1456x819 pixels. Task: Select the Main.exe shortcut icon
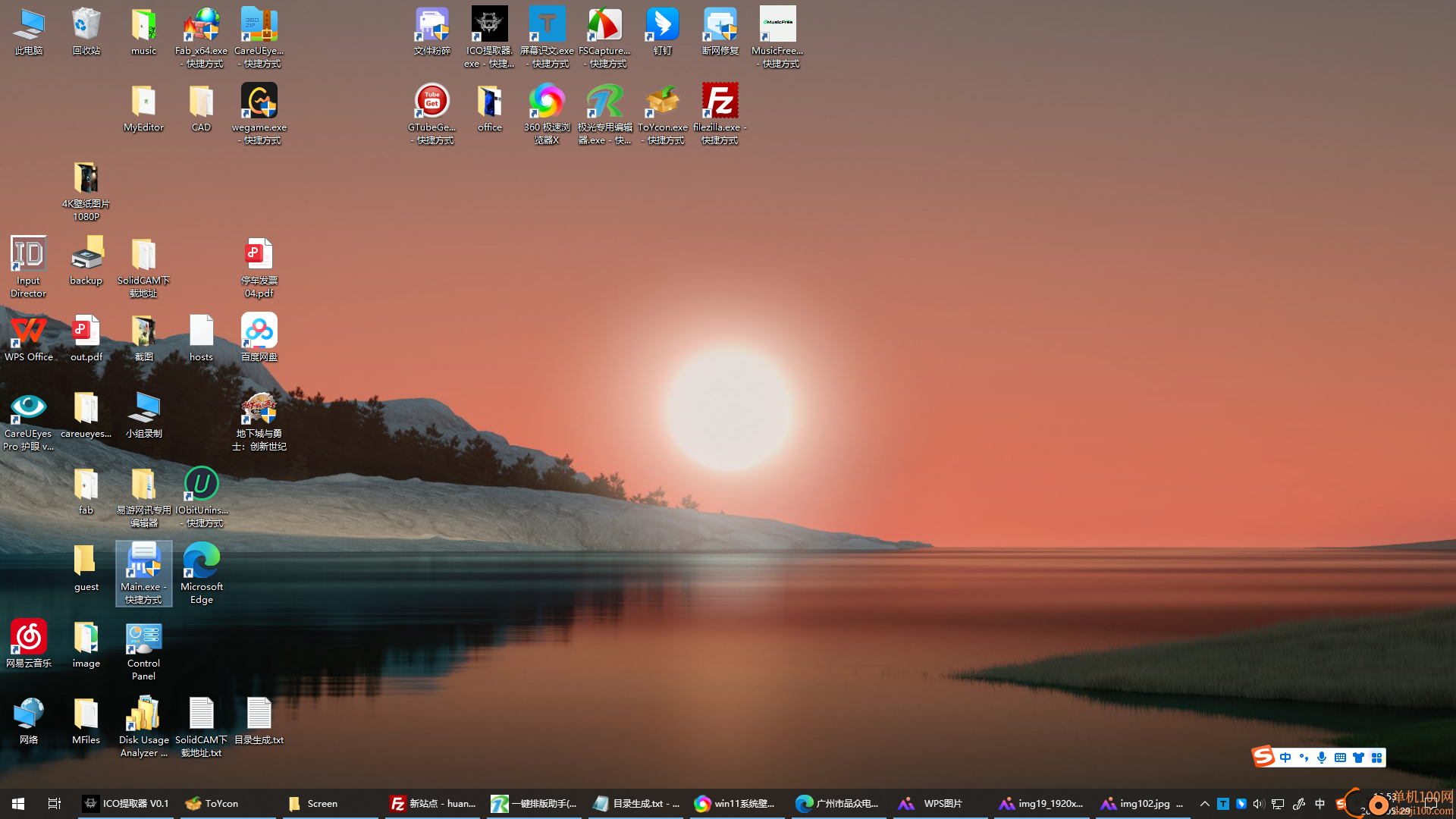click(x=143, y=573)
